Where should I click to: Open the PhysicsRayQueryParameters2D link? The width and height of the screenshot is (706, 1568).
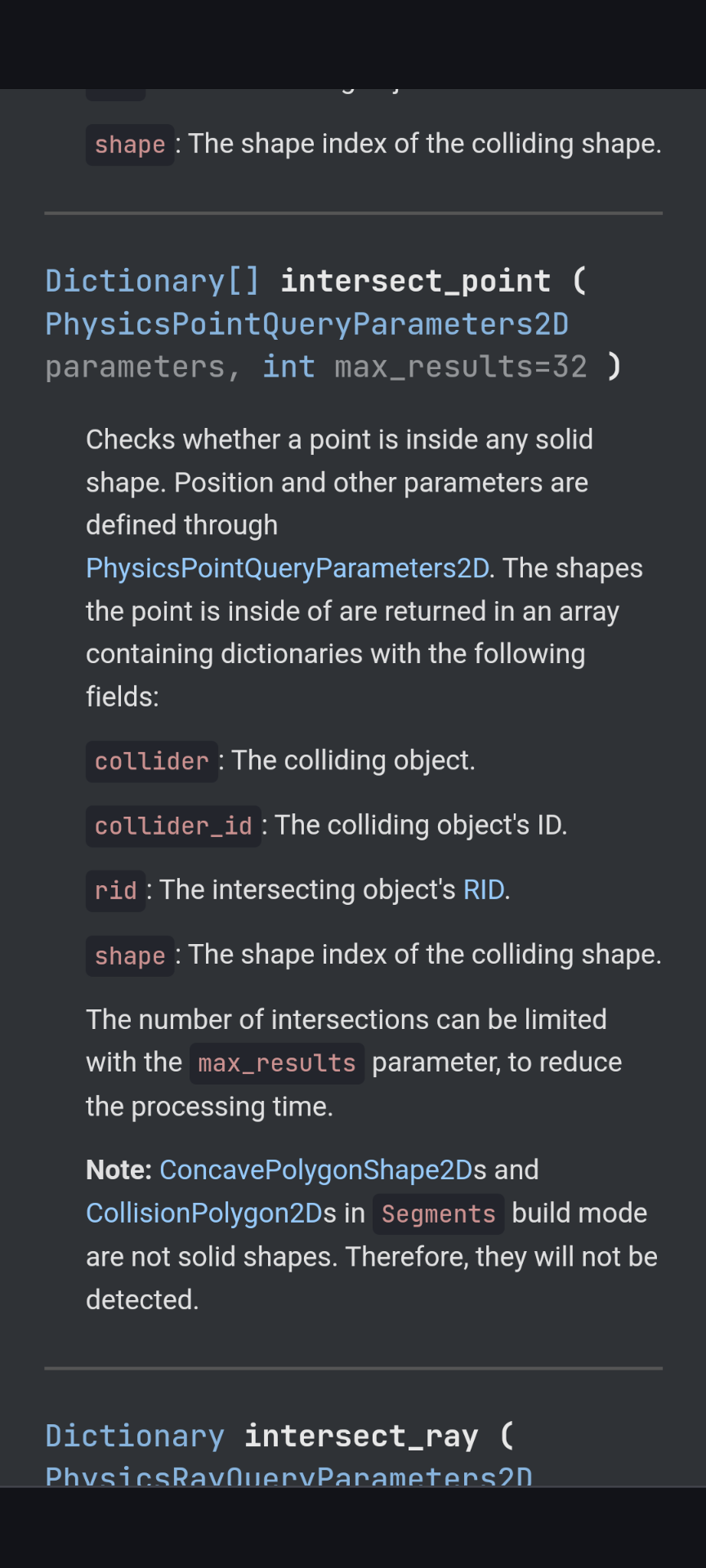pos(288,1477)
